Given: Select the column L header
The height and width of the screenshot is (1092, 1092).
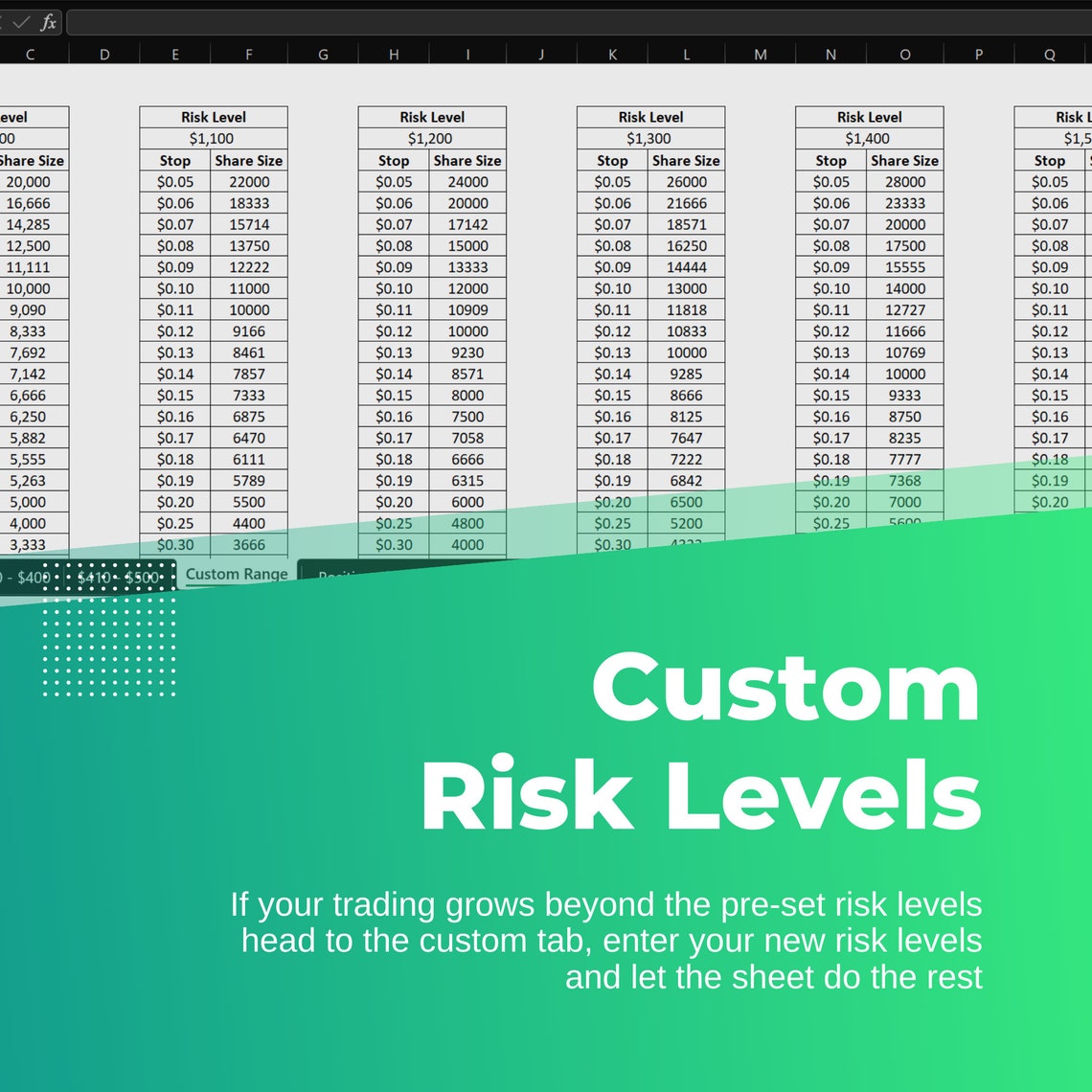Looking at the screenshot, I should (x=686, y=54).
